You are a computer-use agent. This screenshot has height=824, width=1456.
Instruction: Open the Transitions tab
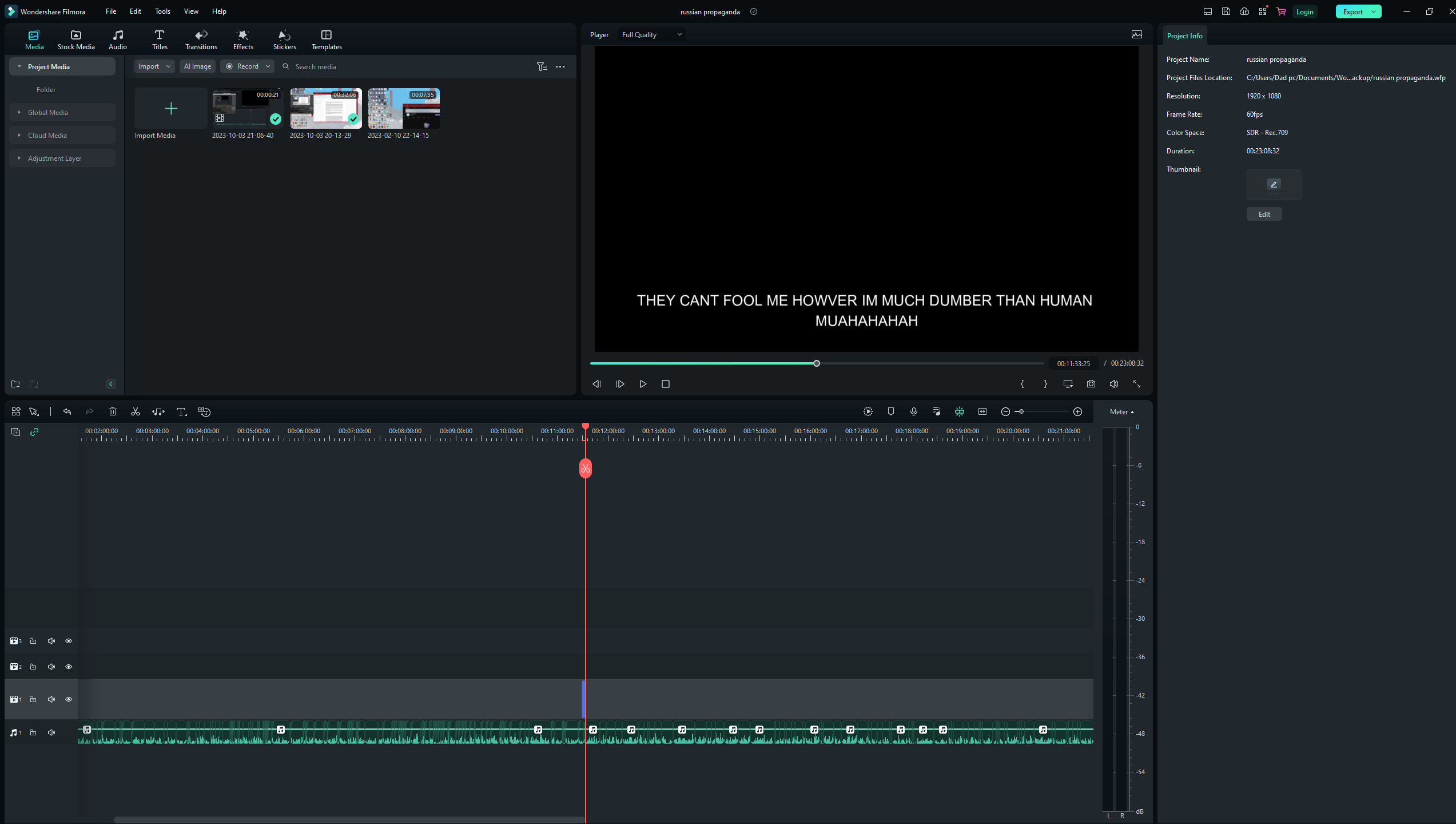pos(201,40)
